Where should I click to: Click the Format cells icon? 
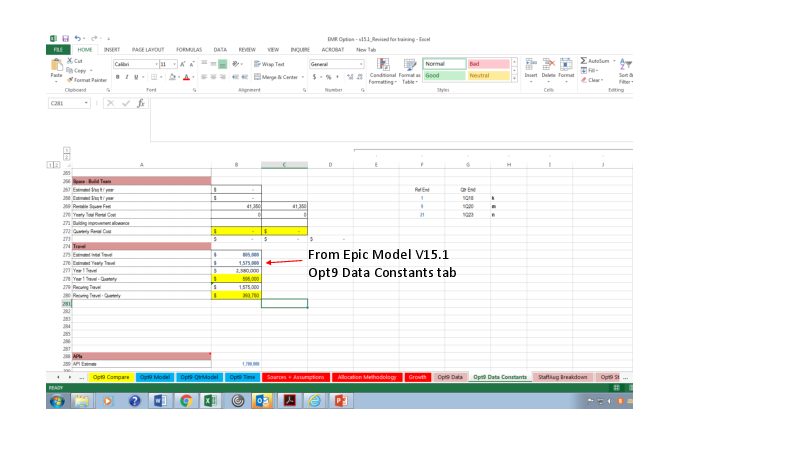pos(566,68)
